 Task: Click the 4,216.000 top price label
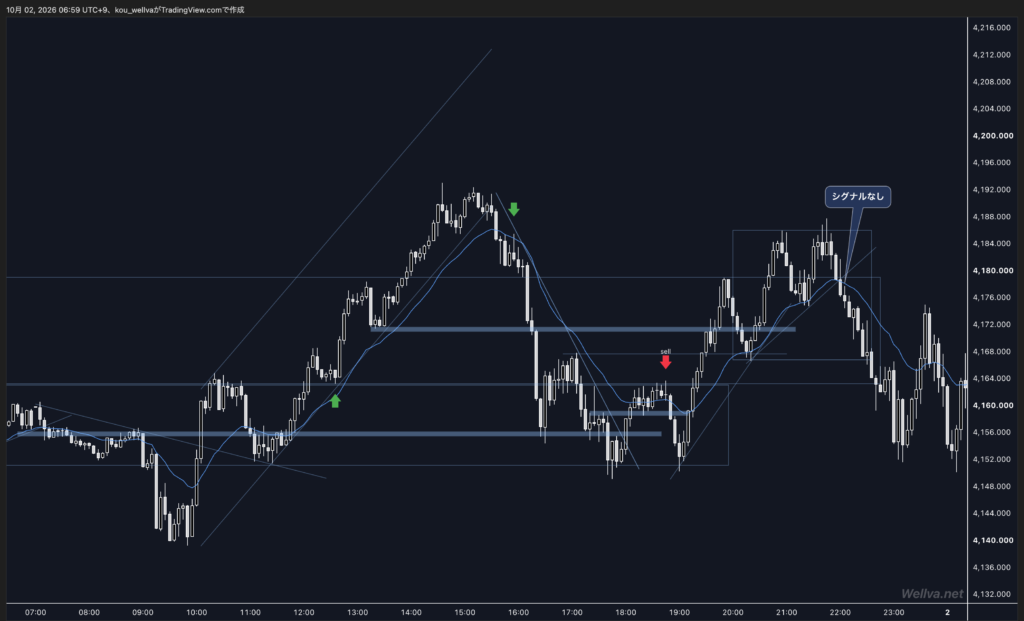click(993, 27)
